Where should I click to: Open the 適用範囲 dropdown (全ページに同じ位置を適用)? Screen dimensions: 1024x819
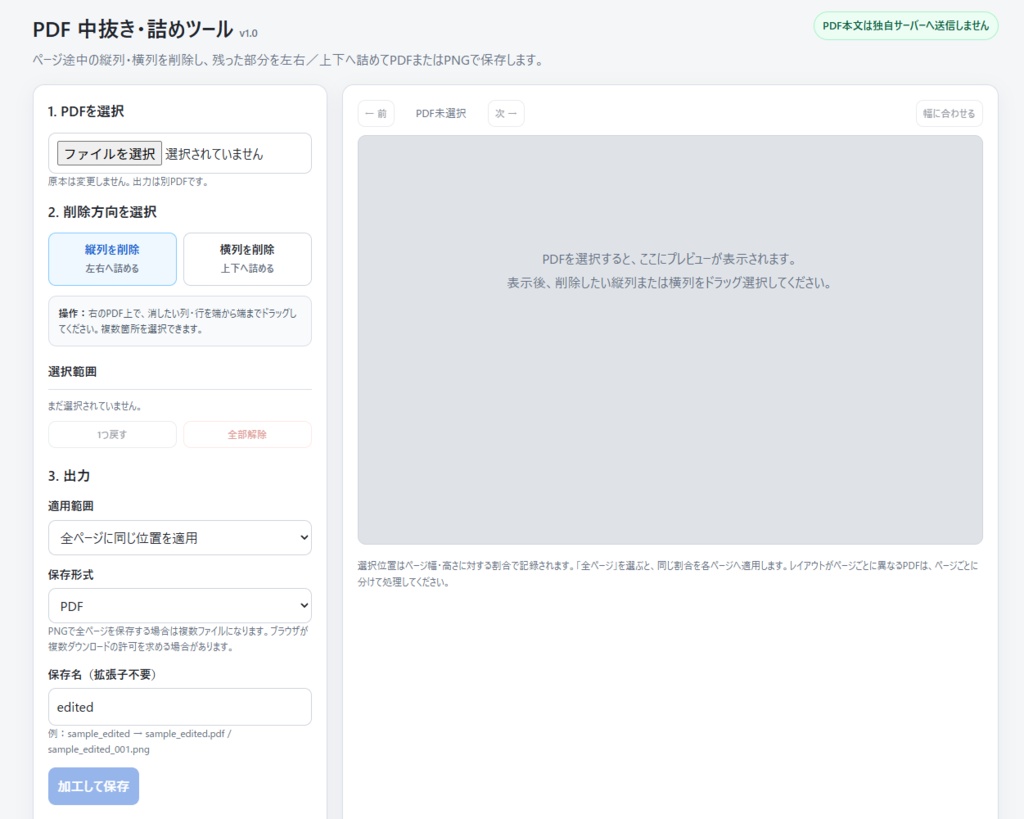[180, 538]
